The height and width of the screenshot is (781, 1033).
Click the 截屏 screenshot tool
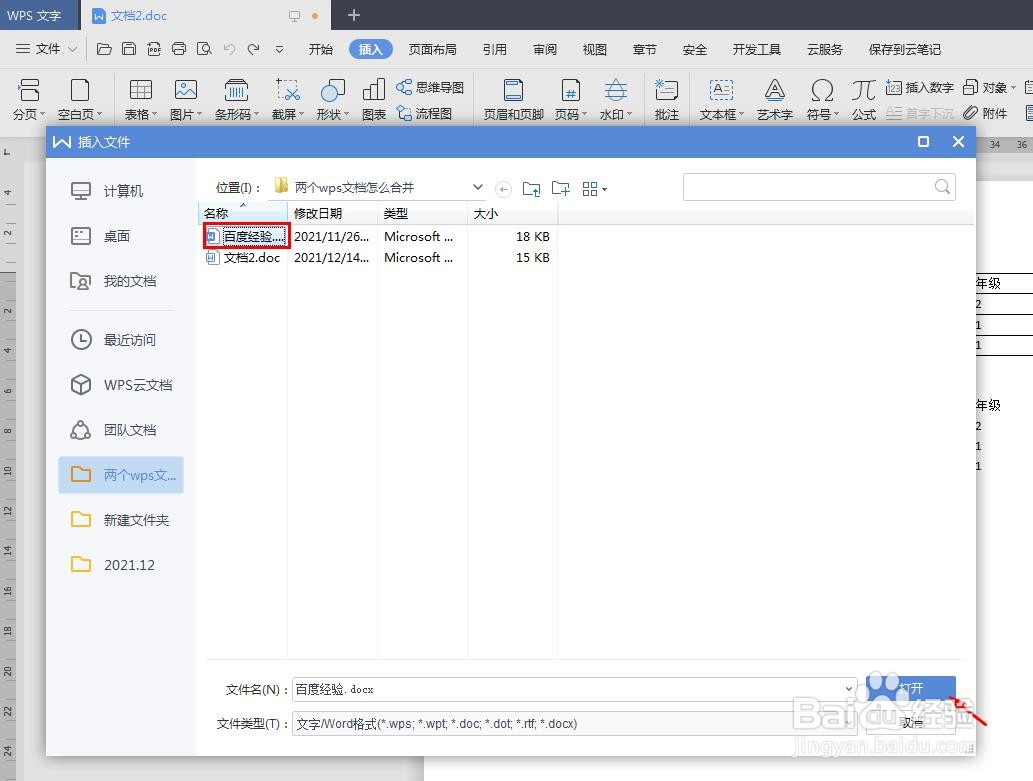click(x=288, y=100)
